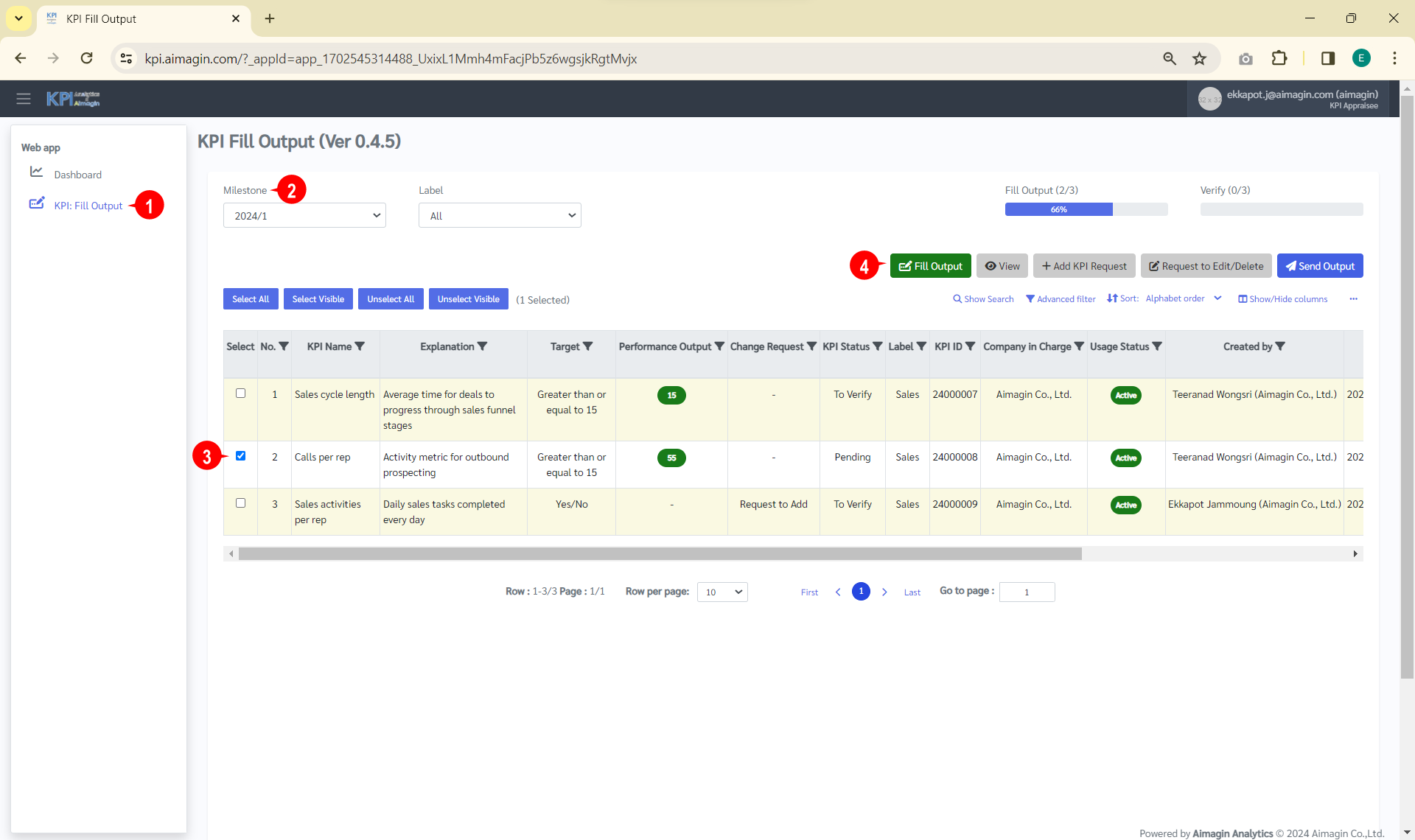This screenshot has width=1415, height=840.
Task: Click the Created by filter funnel icon
Action: [1280, 346]
